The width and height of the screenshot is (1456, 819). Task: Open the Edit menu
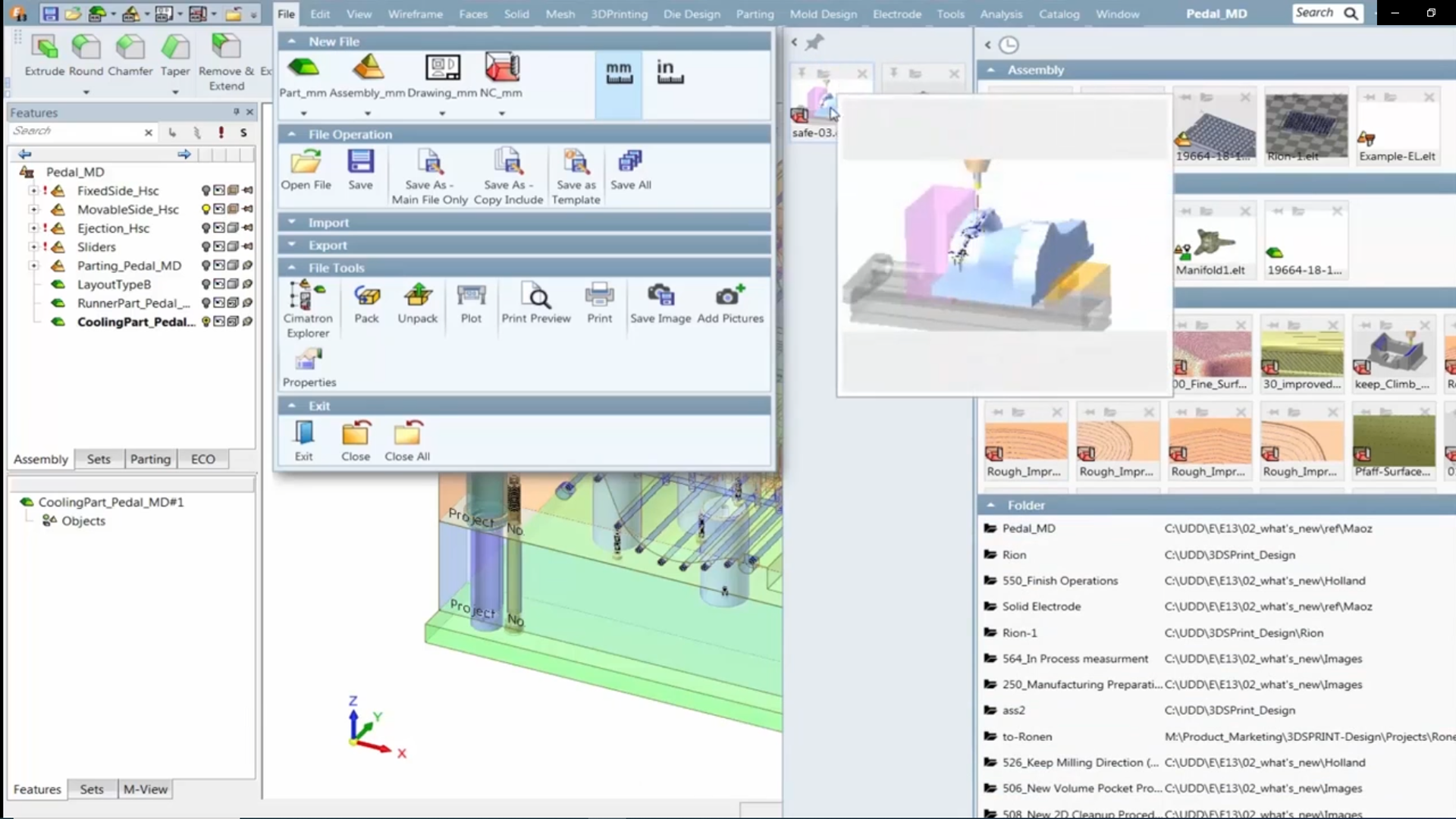click(x=320, y=14)
